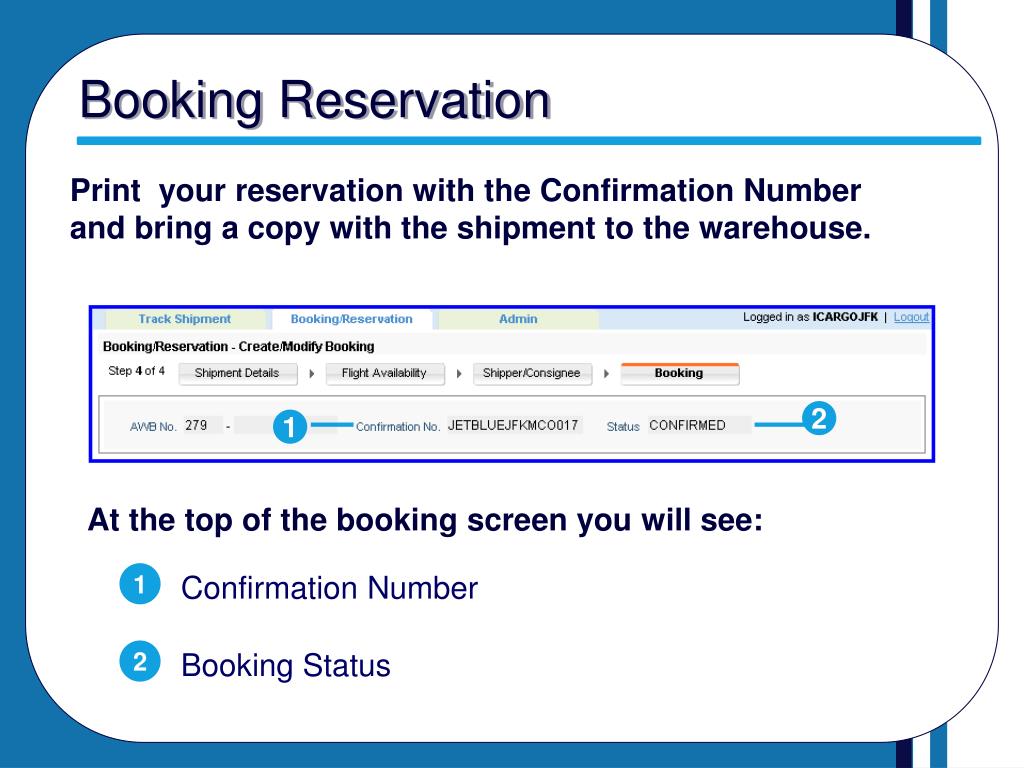Click the Booking Reservation slide title
The width and height of the screenshot is (1024, 768).
click(x=315, y=101)
